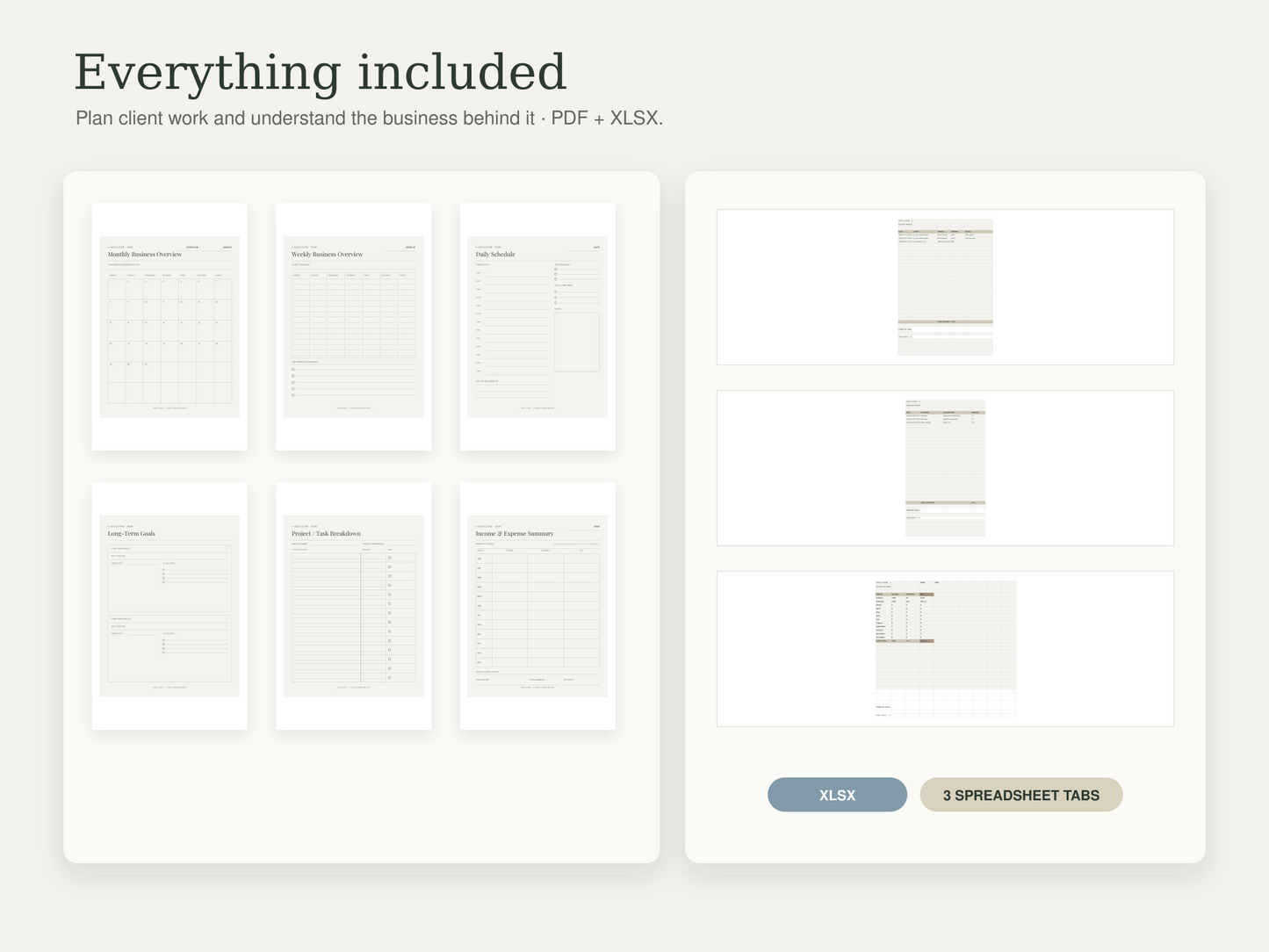
Task: Open the Income & Expense Summary page thumbnail
Action: pyautogui.click(x=537, y=606)
